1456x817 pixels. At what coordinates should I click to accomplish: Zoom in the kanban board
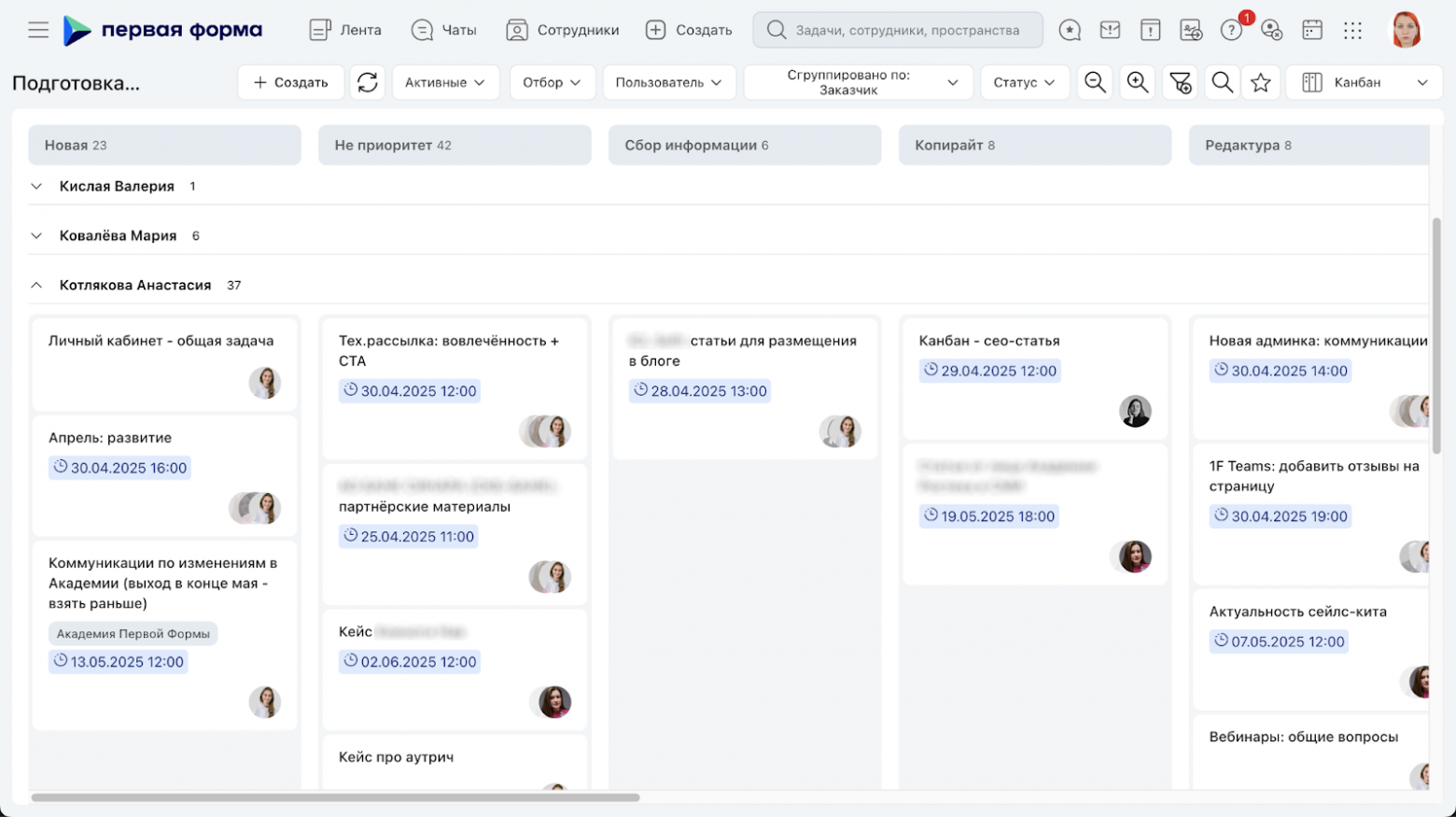tap(1137, 82)
